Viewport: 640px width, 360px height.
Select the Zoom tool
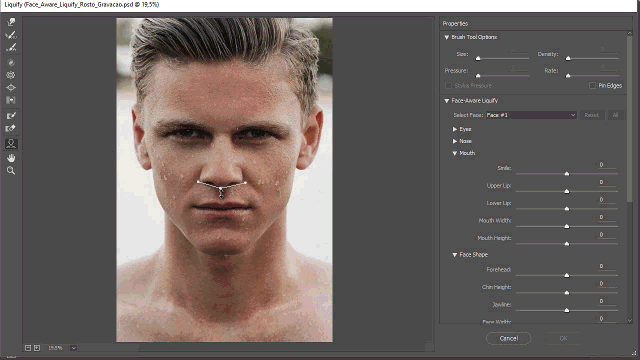pyautogui.click(x=11, y=171)
